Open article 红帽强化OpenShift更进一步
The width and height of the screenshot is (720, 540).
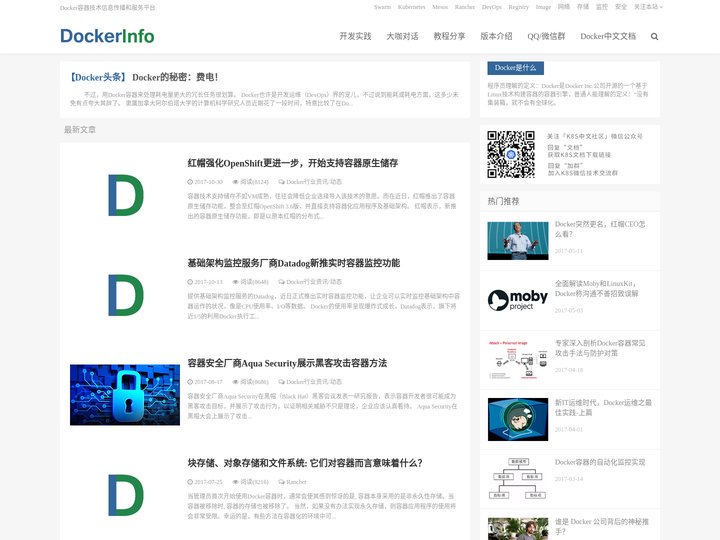pos(292,163)
